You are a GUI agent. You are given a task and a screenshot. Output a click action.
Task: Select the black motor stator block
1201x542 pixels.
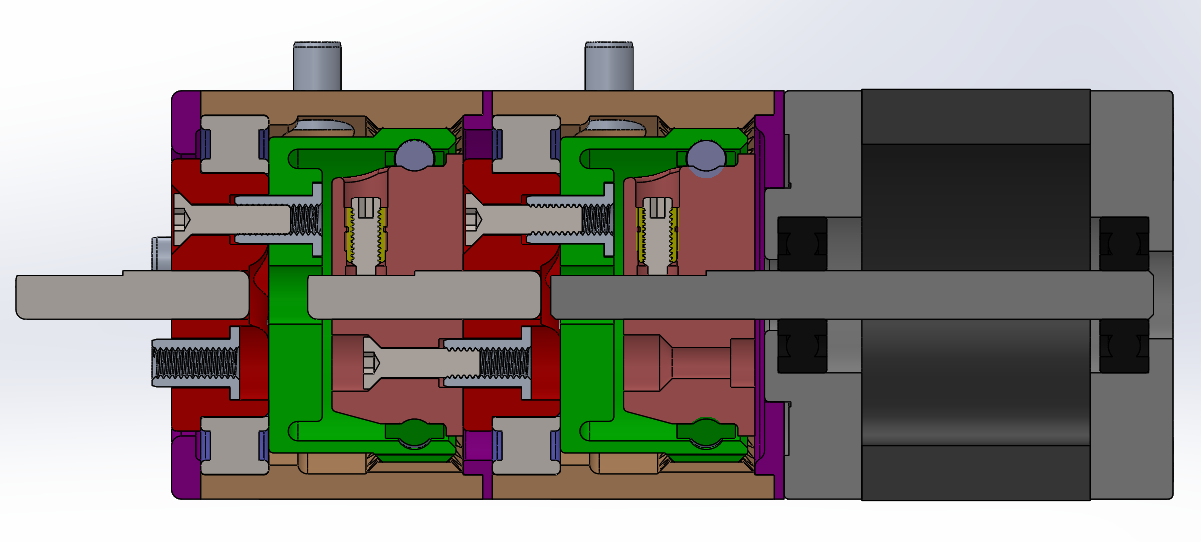click(x=975, y=294)
